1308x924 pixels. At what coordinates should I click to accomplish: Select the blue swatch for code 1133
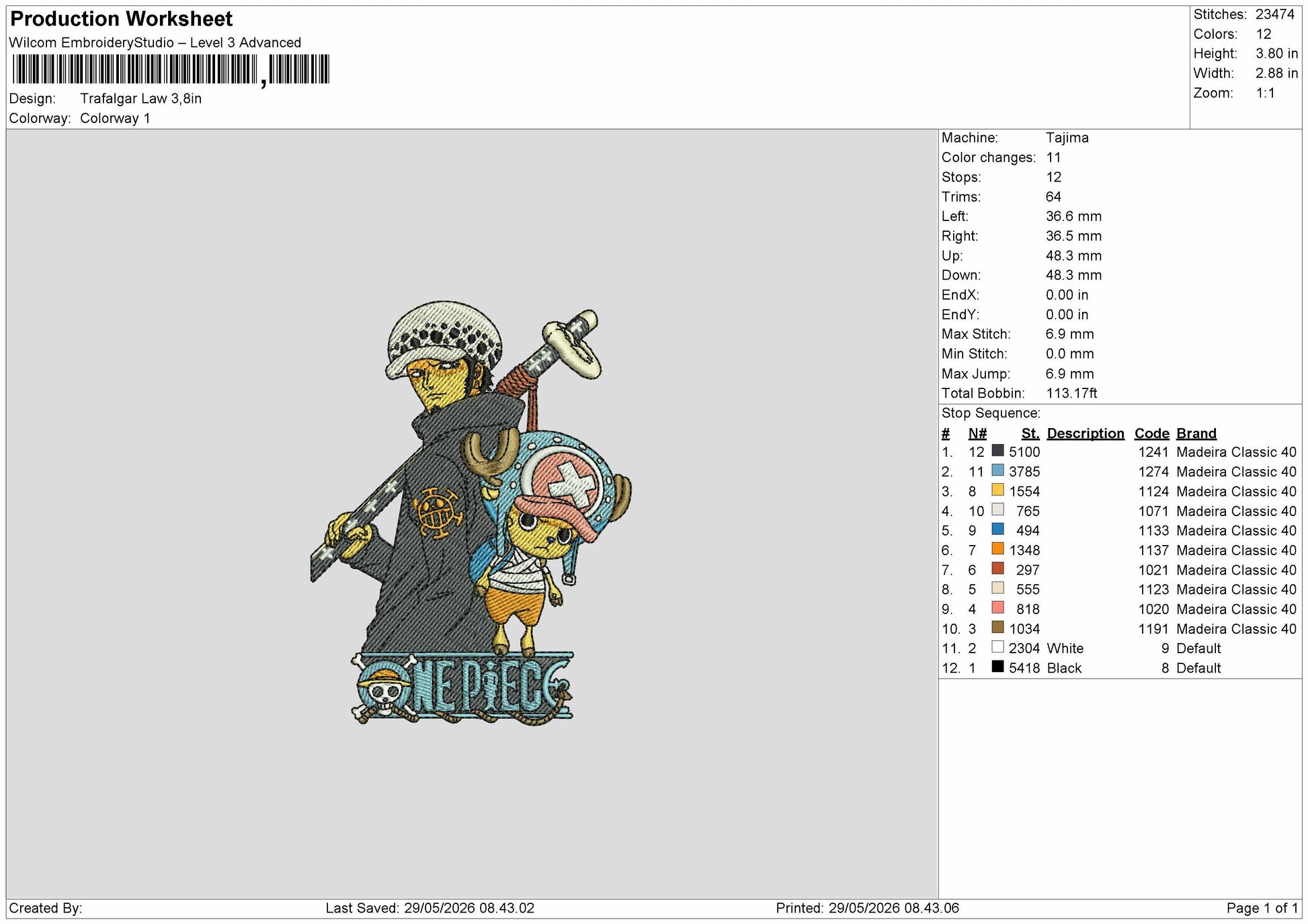998,529
